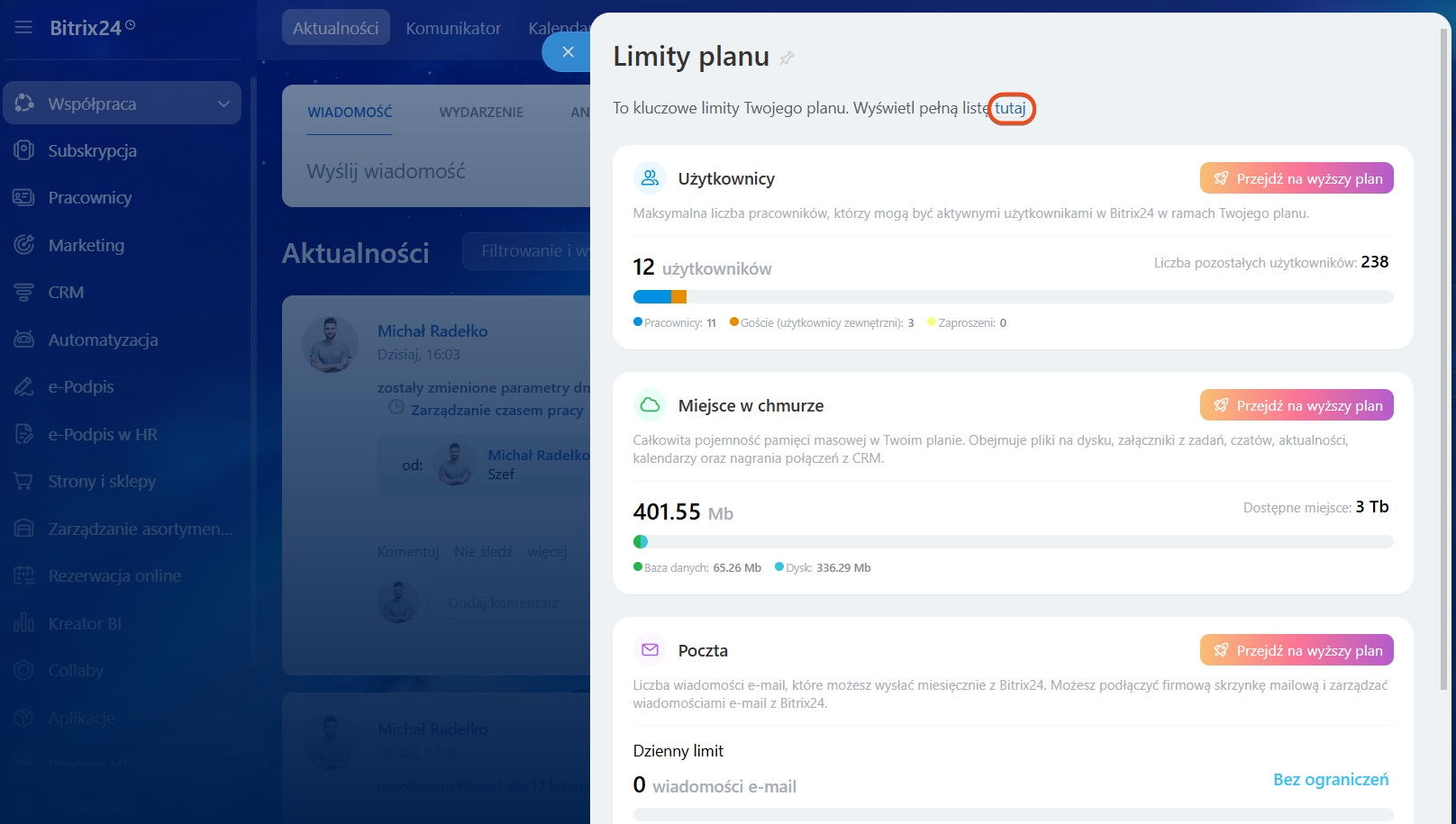Click the Automatyzacja robot icon
1456x824 pixels.
(x=24, y=340)
